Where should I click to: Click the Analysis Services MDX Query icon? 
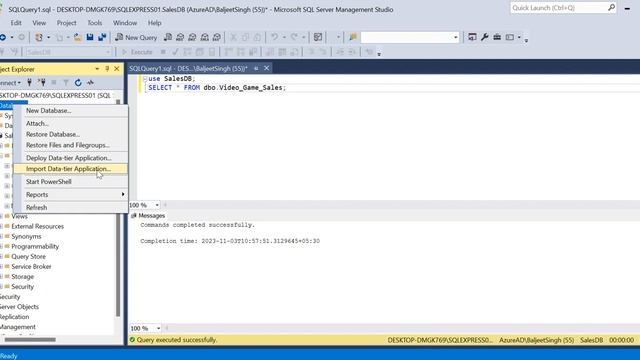click(180, 37)
